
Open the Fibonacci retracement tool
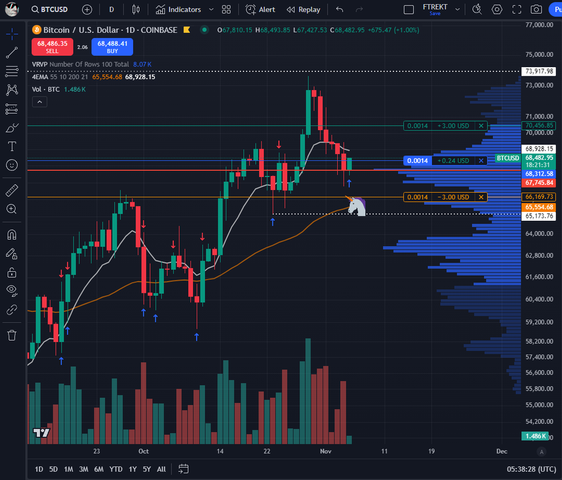click(x=11, y=71)
